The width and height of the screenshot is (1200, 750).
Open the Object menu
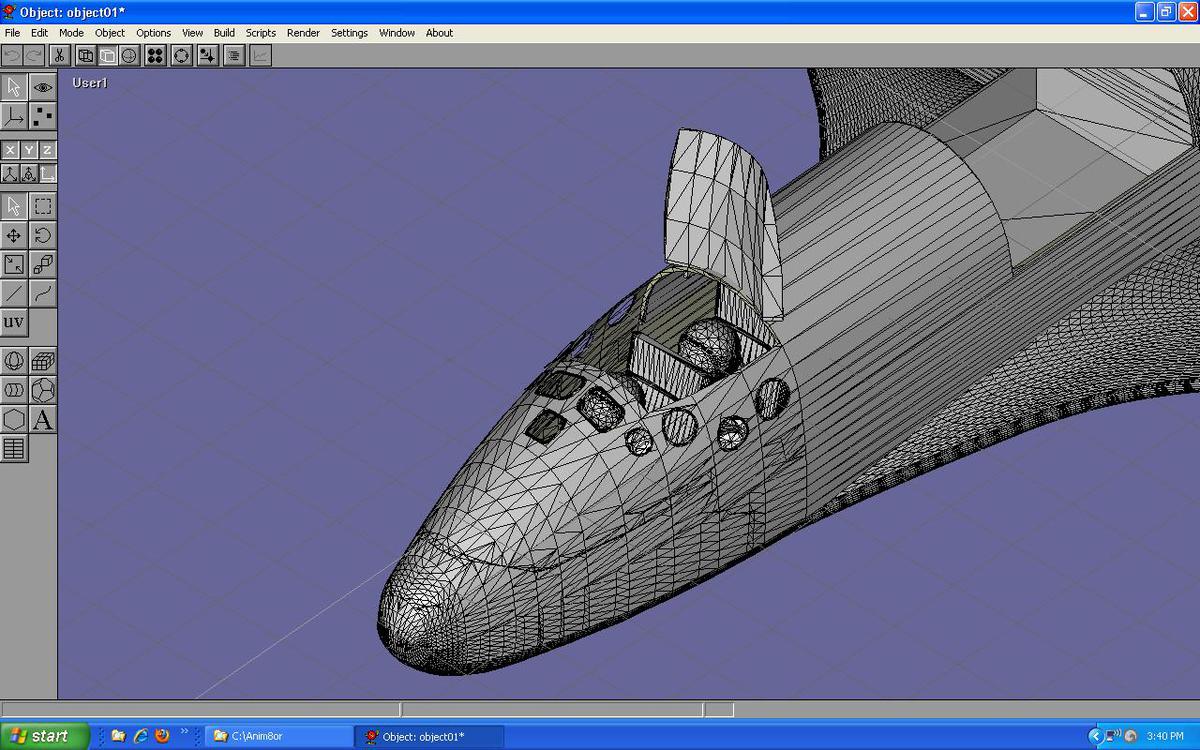pyautogui.click(x=110, y=33)
